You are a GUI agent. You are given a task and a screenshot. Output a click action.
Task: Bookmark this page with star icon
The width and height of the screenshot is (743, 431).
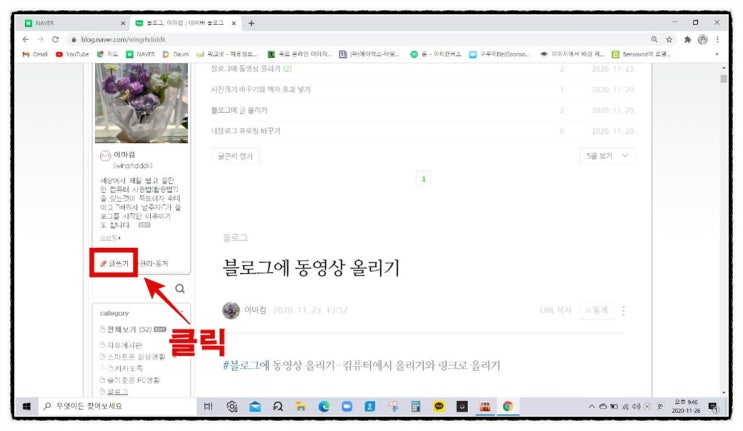[x=669, y=39]
